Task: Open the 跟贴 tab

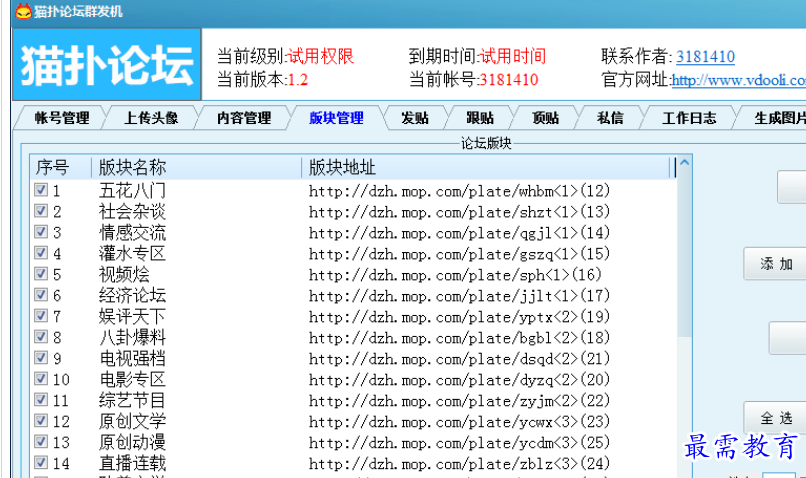Action: pyautogui.click(x=480, y=118)
